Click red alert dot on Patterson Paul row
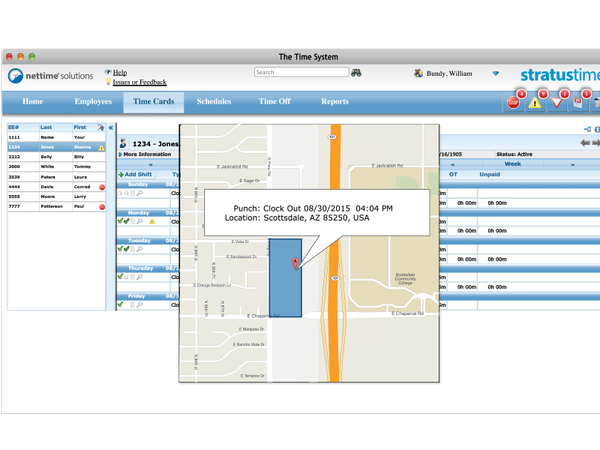Screen dimensions: 600x450 click(x=102, y=207)
